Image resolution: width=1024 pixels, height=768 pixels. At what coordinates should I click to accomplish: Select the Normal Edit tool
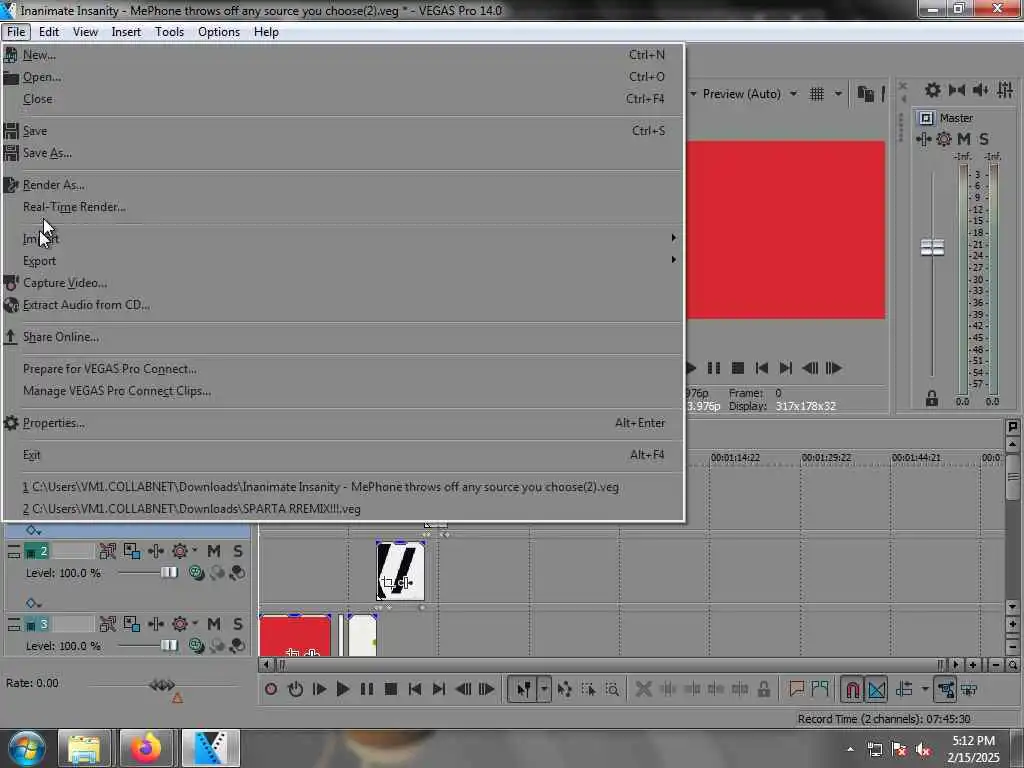524,689
